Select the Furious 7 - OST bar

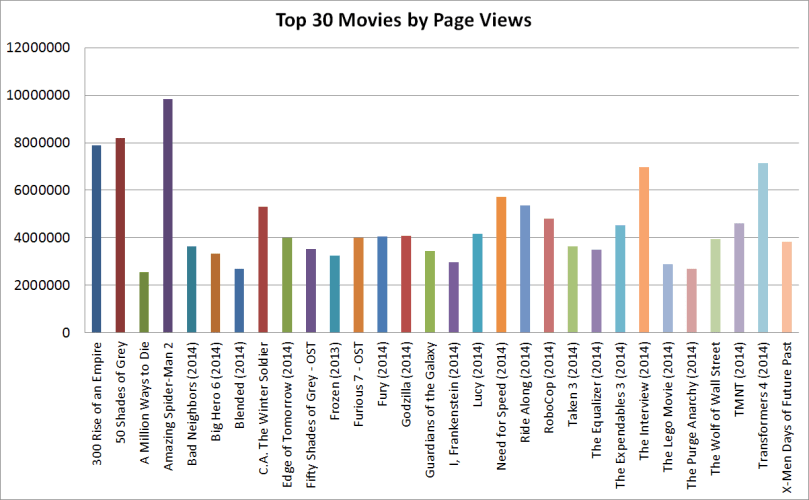click(358, 285)
